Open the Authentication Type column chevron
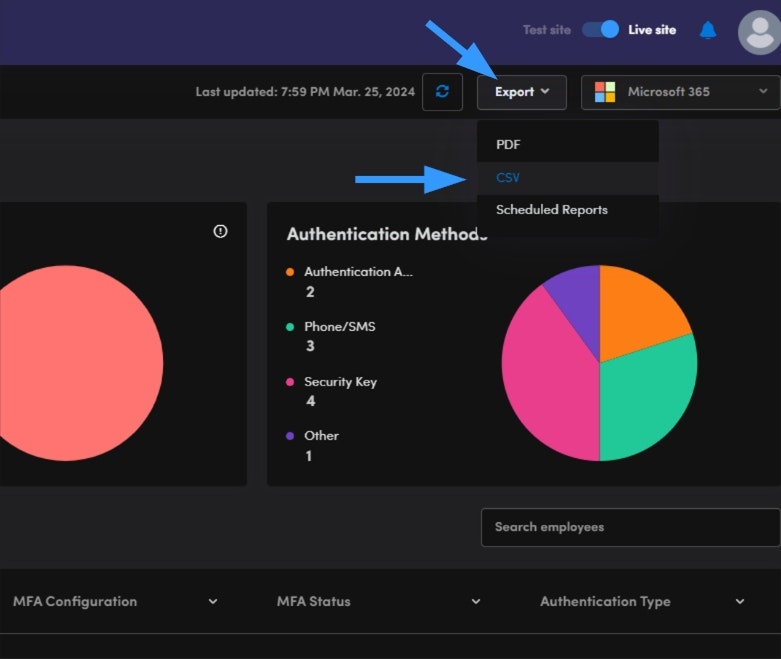Image resolution: width=781 pixels, height=659 pixels. [740, 601]
